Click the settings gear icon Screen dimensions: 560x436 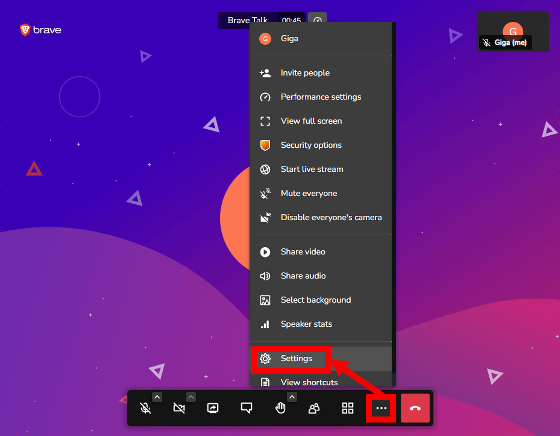click(265, 358)
